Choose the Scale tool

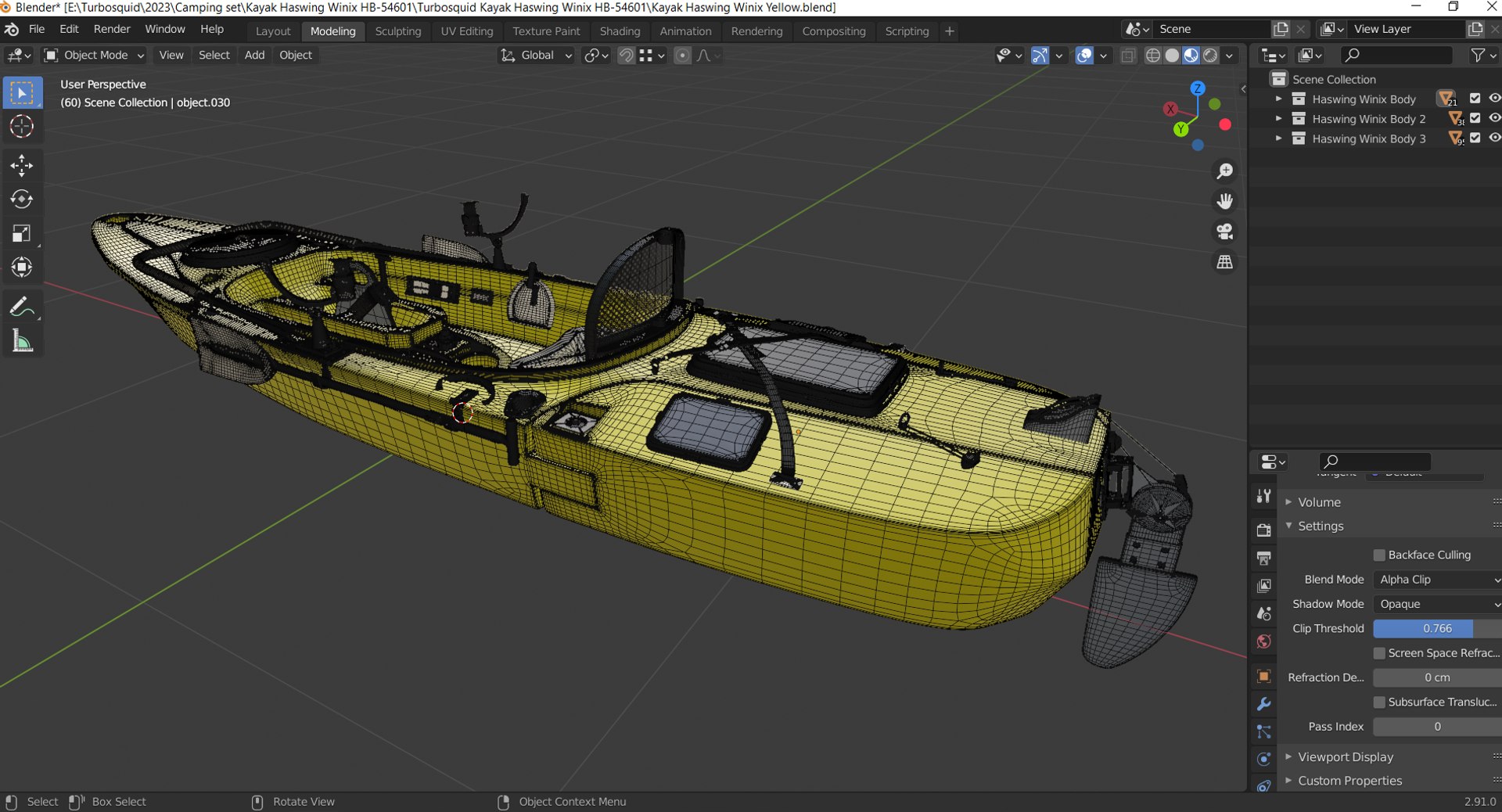[21, 233]
